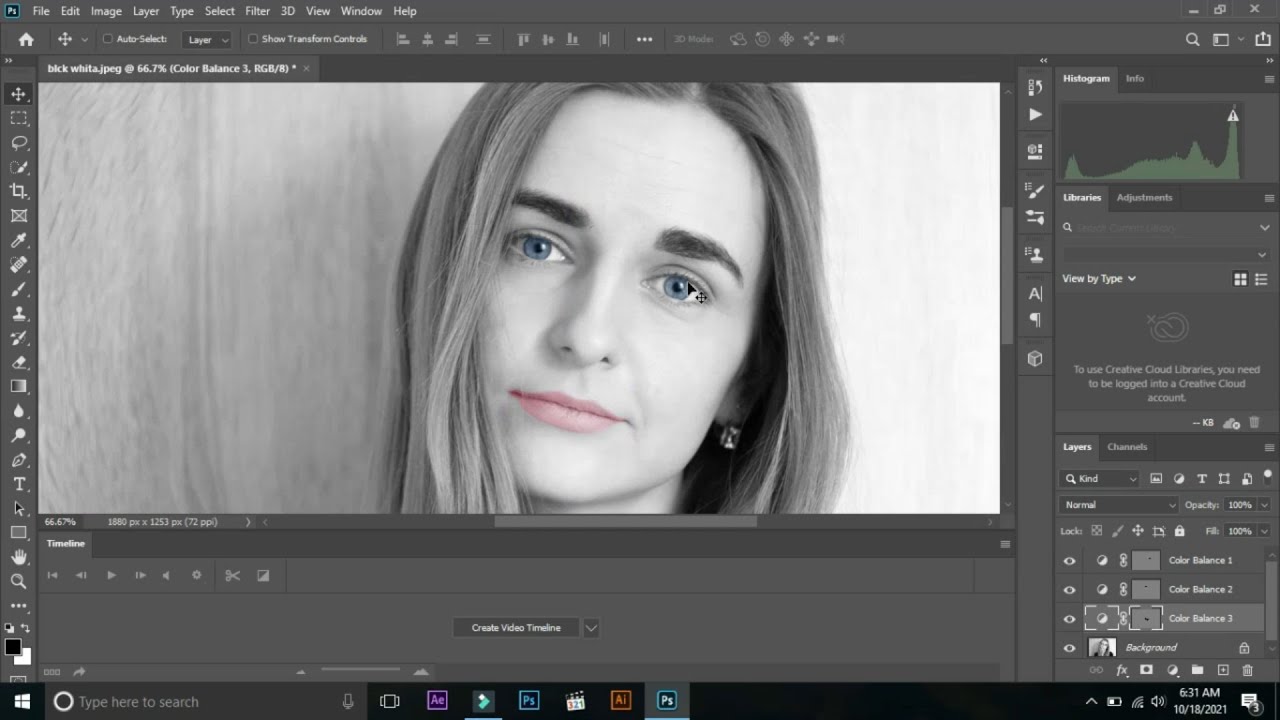Select the Gradient tool
1280x720 pixels.
18,386
